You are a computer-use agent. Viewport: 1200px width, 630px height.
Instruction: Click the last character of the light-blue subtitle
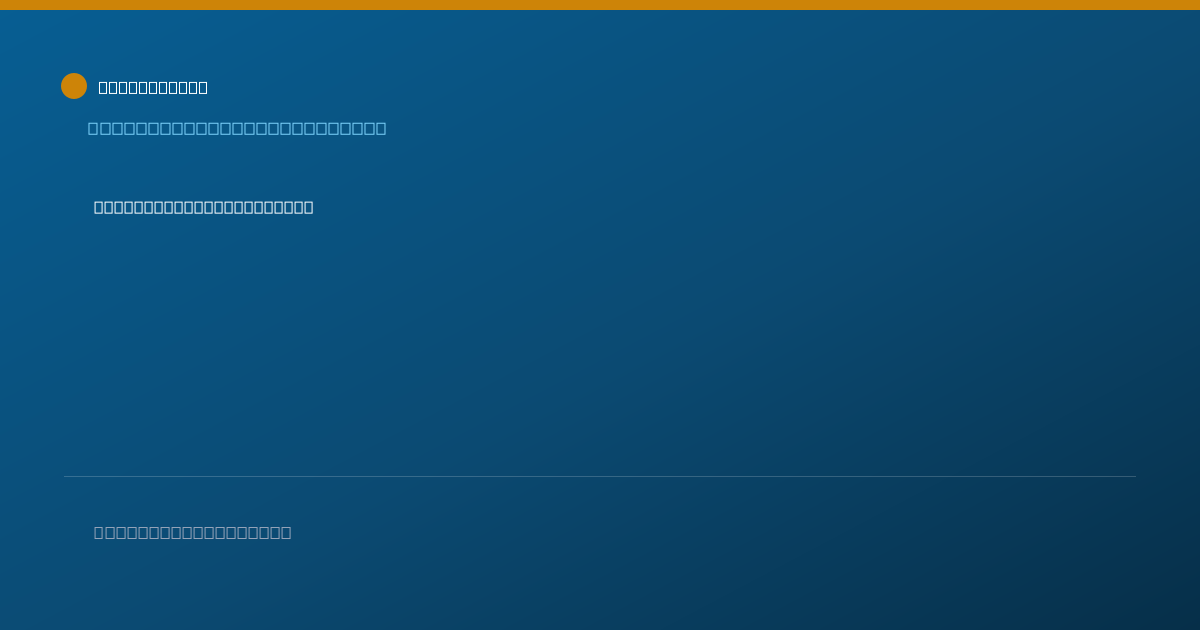coord(380,128)
